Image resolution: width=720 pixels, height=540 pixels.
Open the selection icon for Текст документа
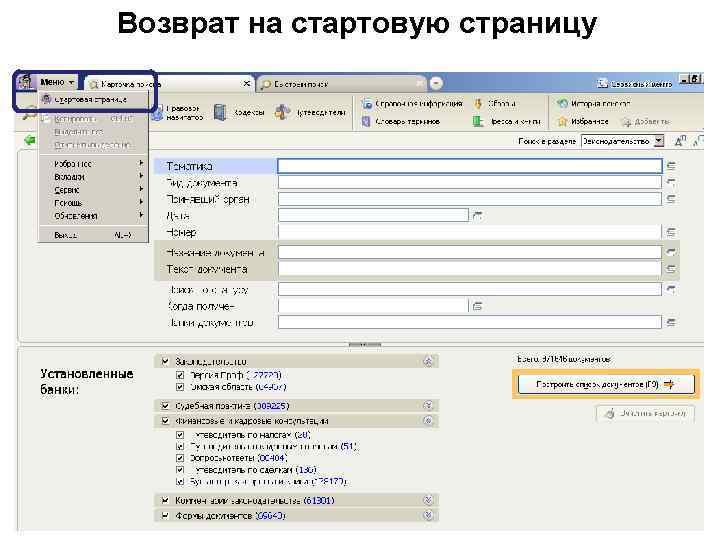[x=671, y=269]
